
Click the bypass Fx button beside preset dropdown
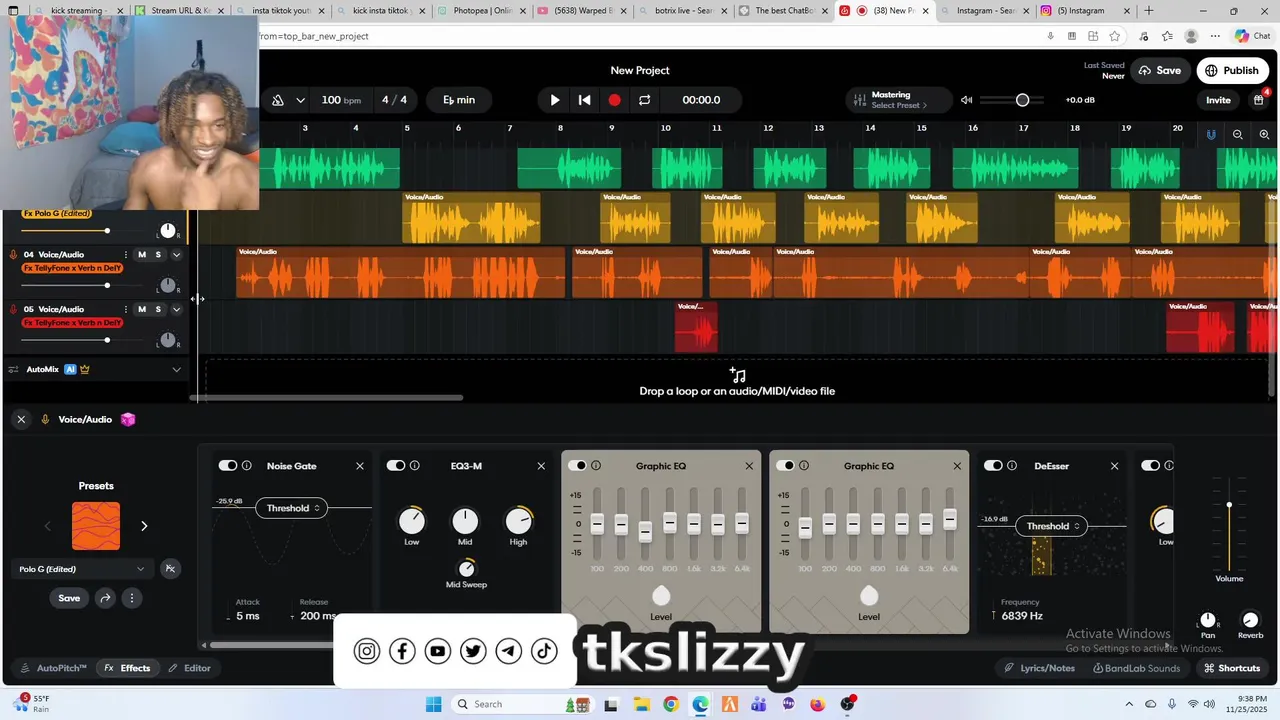tap(170, 569)
